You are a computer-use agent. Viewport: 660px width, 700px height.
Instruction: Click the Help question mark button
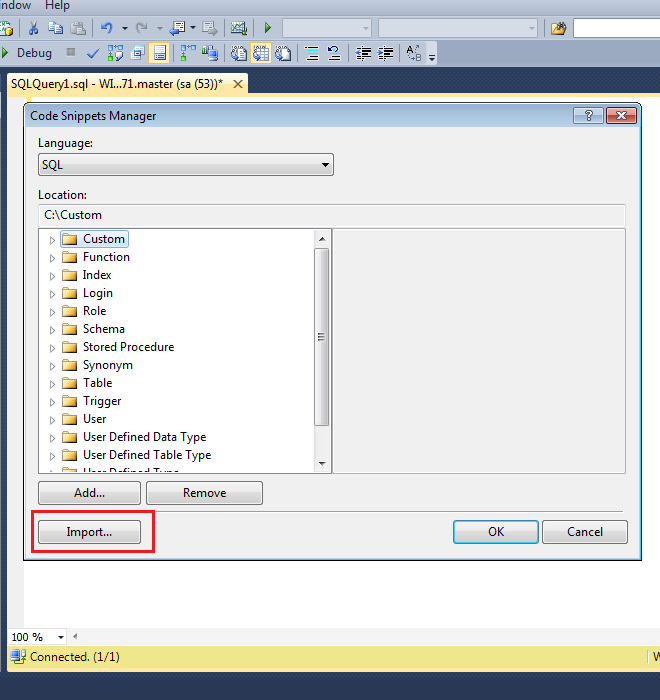588,116
